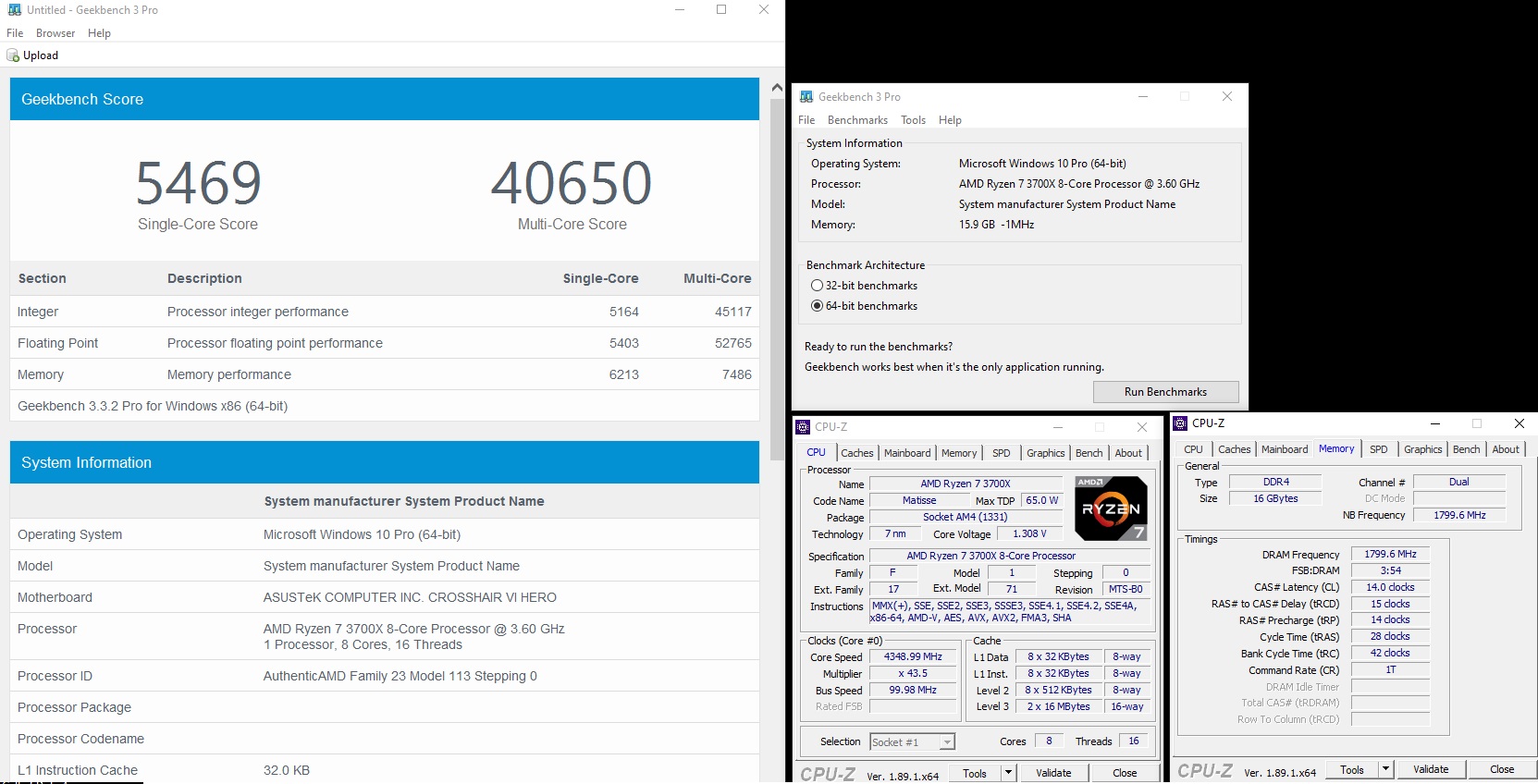Click the Untitled Geekbench results window icon

pos(14,9)
